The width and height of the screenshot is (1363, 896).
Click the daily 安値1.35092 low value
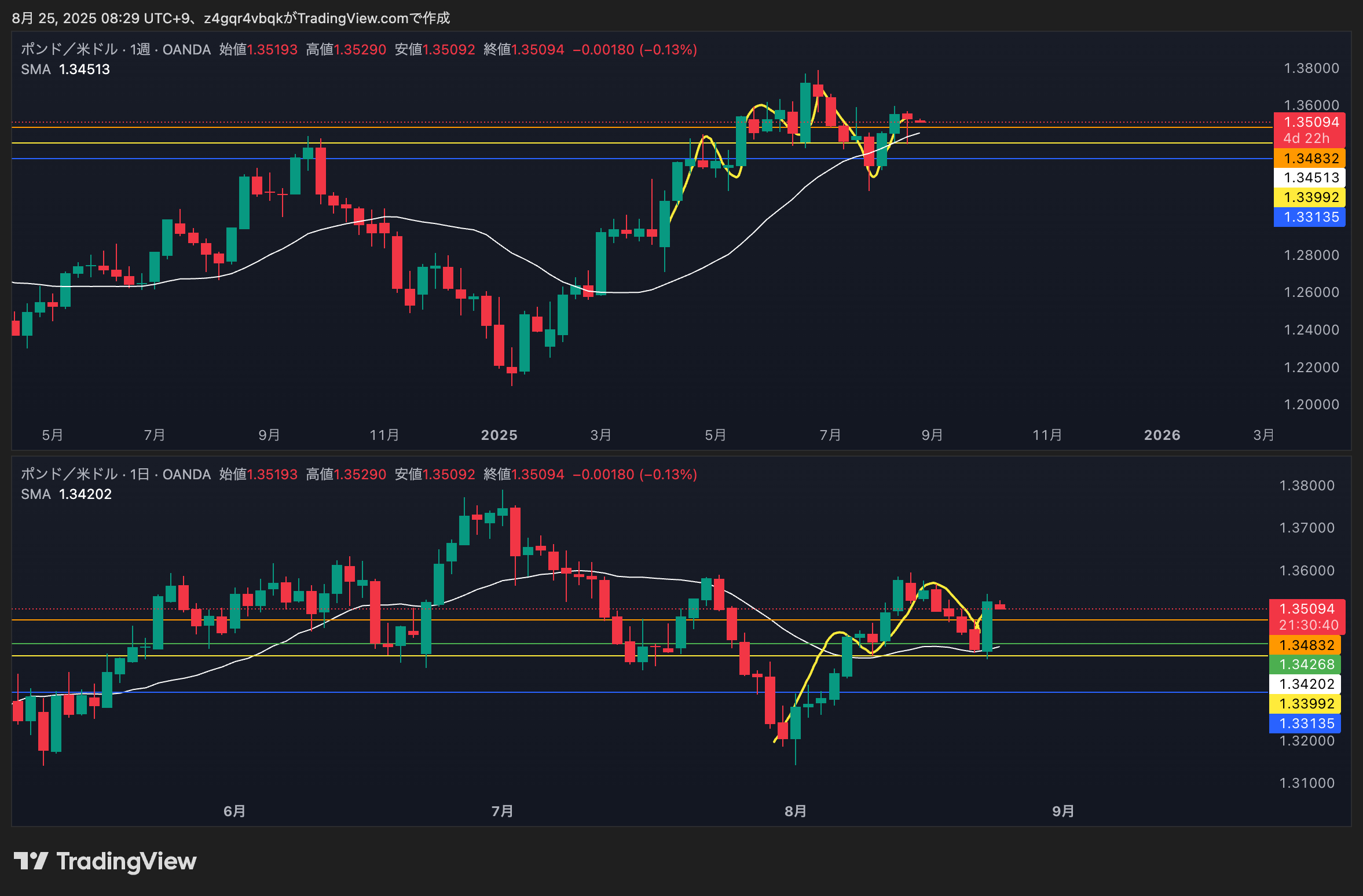tap(435, 475)
